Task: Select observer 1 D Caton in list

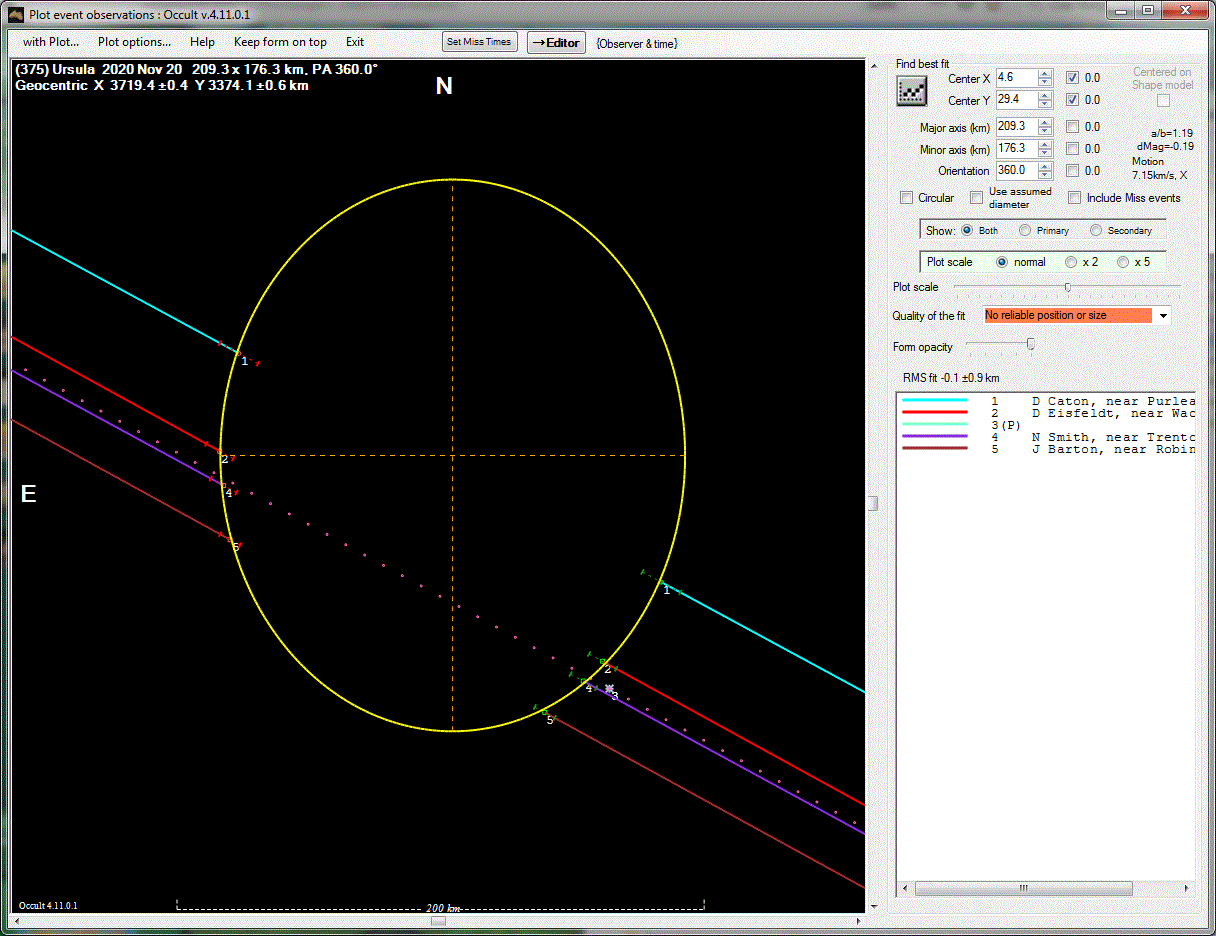Action: tap(1046, 401)
